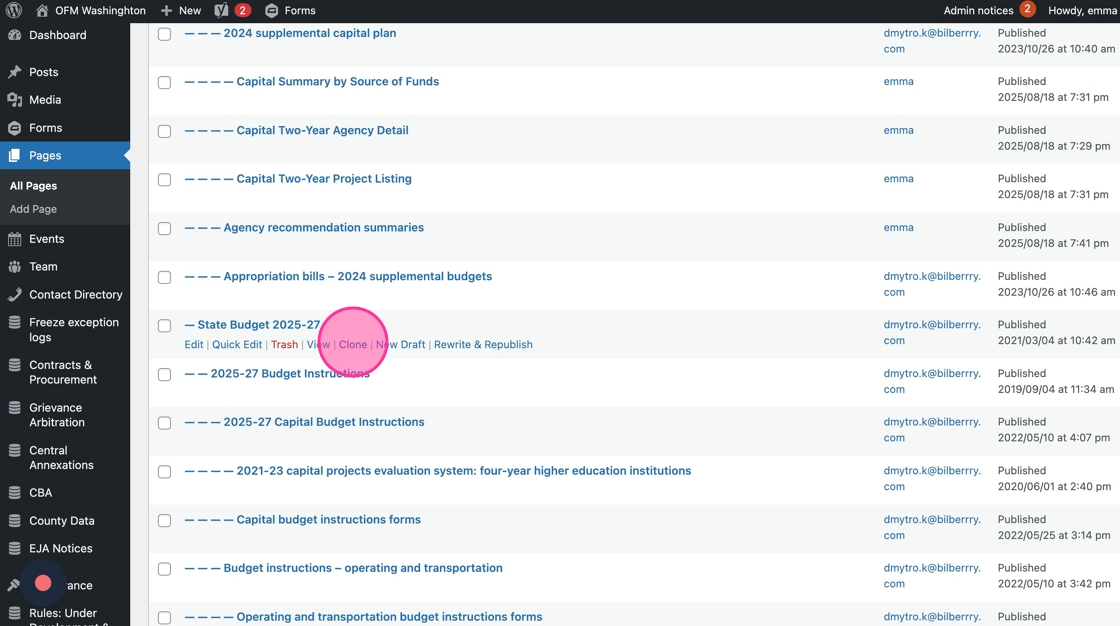
Task: Click the Pages icon in sidebar
Action: [14, 156]
